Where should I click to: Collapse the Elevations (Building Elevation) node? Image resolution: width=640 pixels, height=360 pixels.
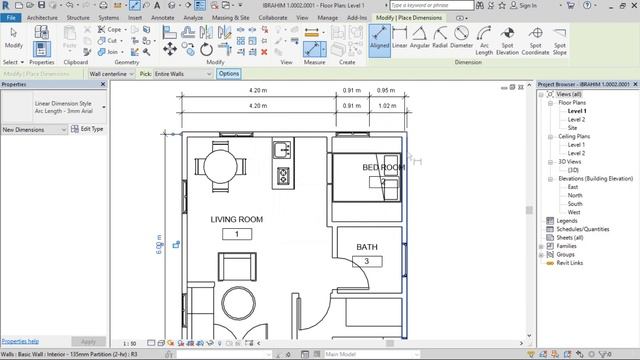550,179
